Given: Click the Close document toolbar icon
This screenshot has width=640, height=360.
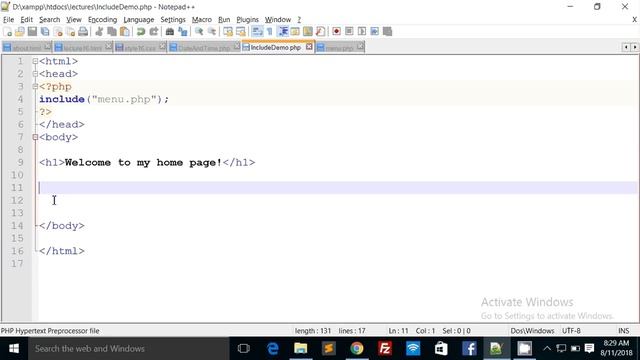Looking at the screenshot, I should (x=58, y=31).
